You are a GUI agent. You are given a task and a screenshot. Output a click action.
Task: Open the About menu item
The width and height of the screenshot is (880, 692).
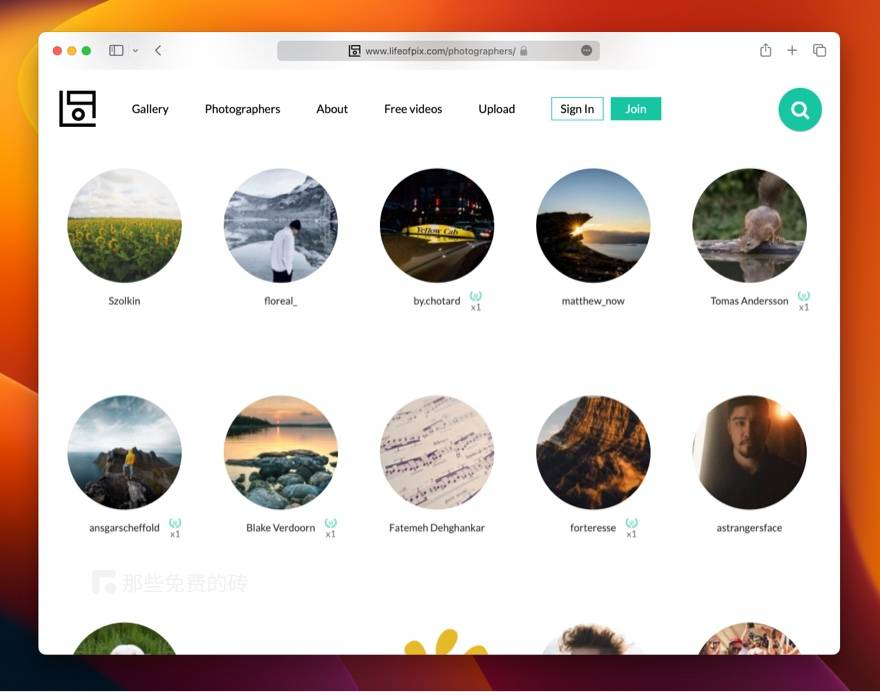332,109
